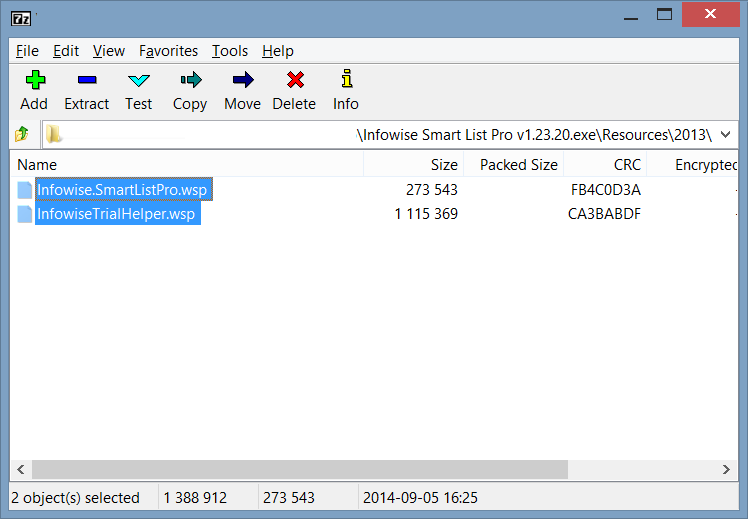Select the Infowise.SmartListPro.wsp file name
The height and width of the screenshot is (519, 748).
pyautogui.click(x=122, y=190)
